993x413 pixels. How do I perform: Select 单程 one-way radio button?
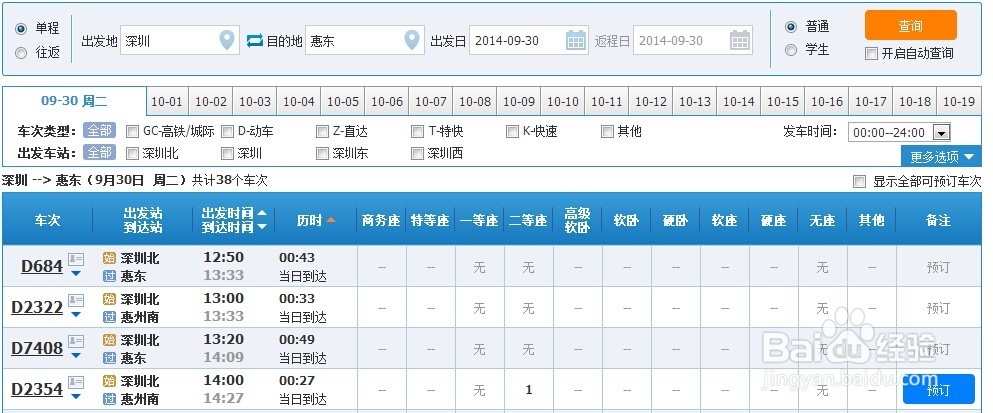[x=21, y=29]
